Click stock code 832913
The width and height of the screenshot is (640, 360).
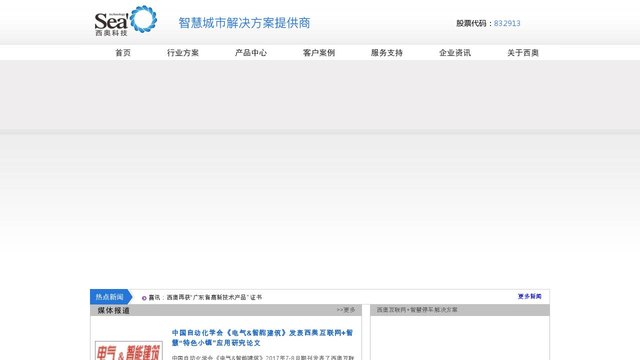pos(507,23)
